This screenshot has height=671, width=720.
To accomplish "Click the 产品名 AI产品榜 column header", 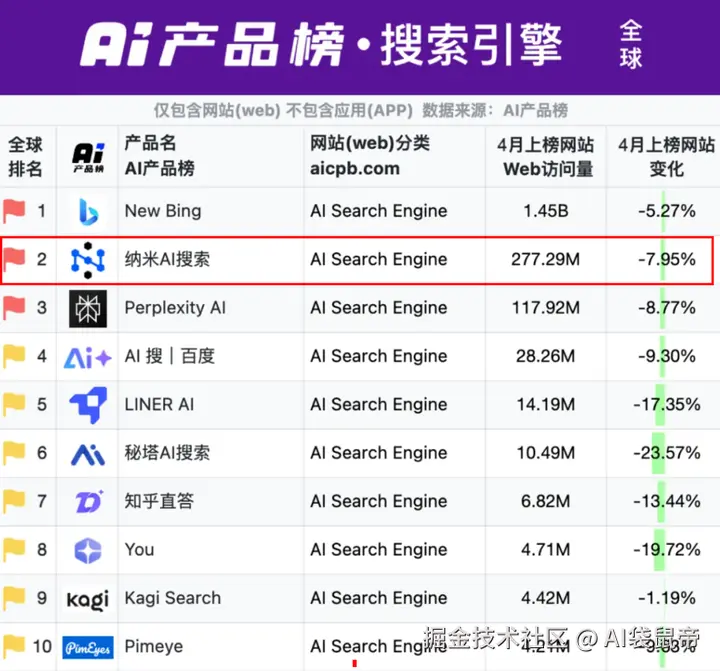I will click(x=160, y=156).
